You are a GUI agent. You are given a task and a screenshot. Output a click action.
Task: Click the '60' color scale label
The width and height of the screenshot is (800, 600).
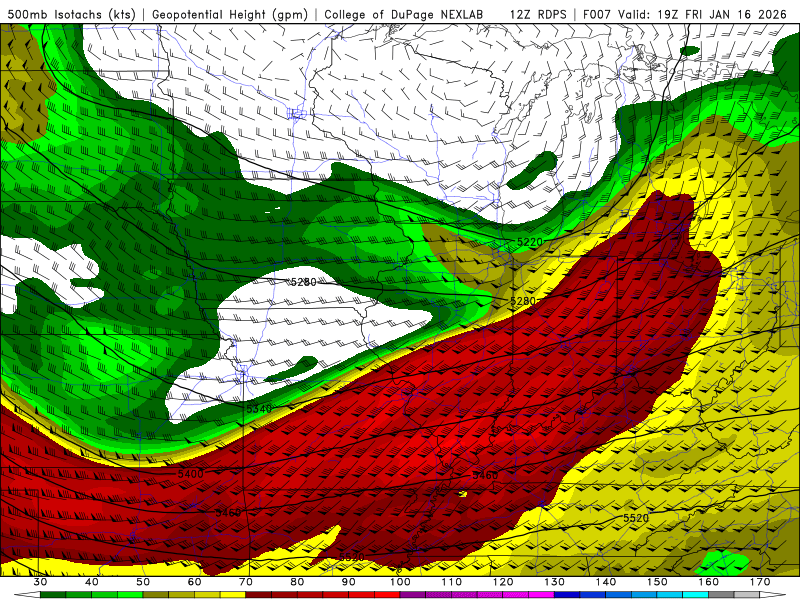pos(194,582)
